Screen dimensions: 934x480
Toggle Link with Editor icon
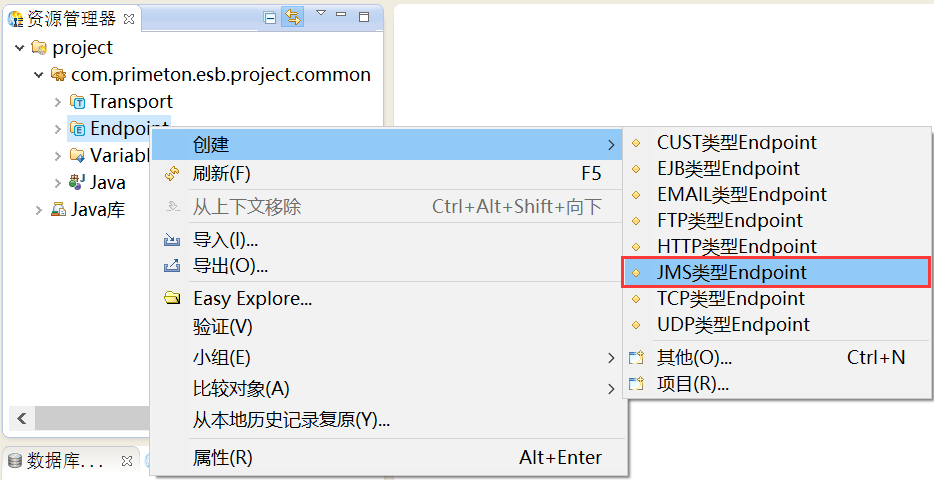point(292,17)
